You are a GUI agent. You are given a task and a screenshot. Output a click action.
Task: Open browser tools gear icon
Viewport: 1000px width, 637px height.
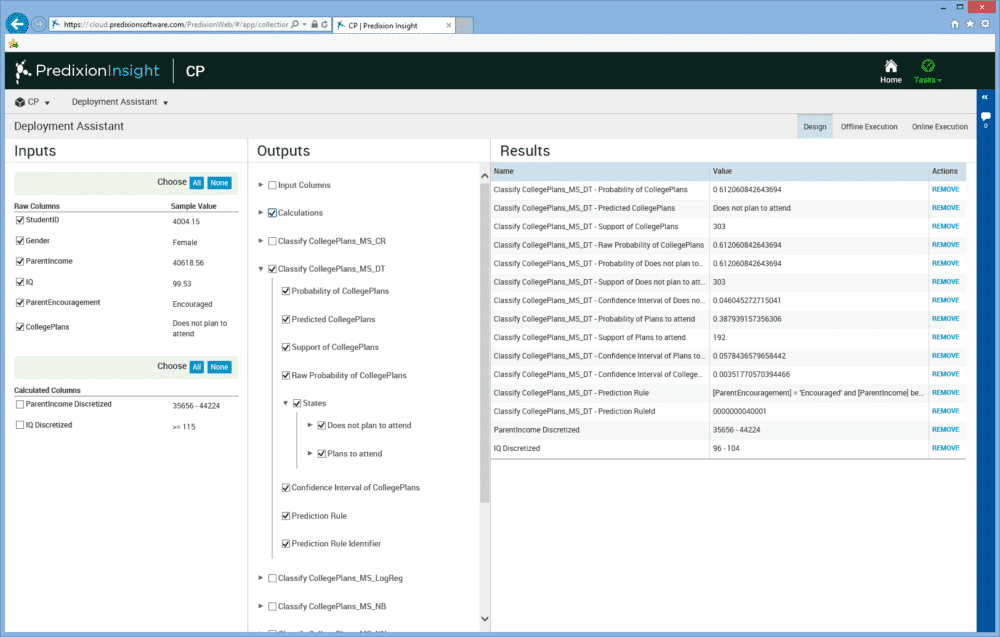[x=985, y=24]
